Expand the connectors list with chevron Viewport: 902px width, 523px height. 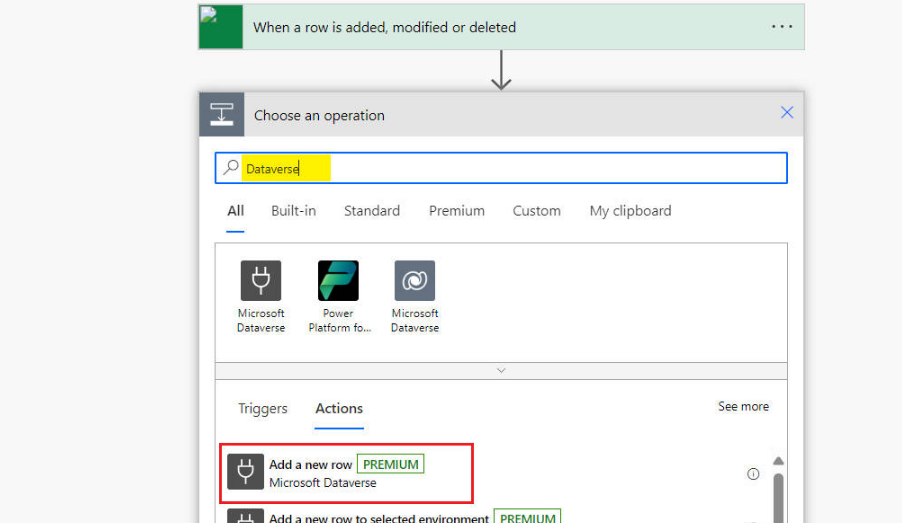click(x=501, y=371)
